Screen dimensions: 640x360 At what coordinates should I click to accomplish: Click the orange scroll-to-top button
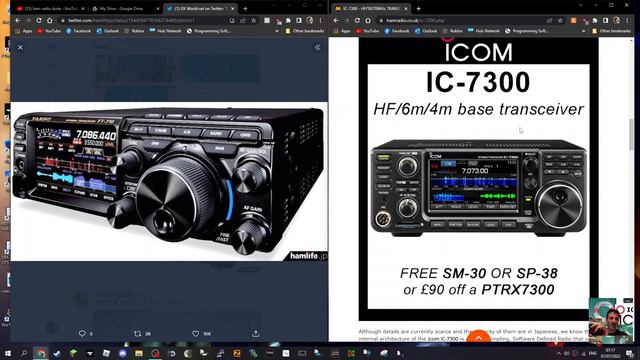coord(478,337)
